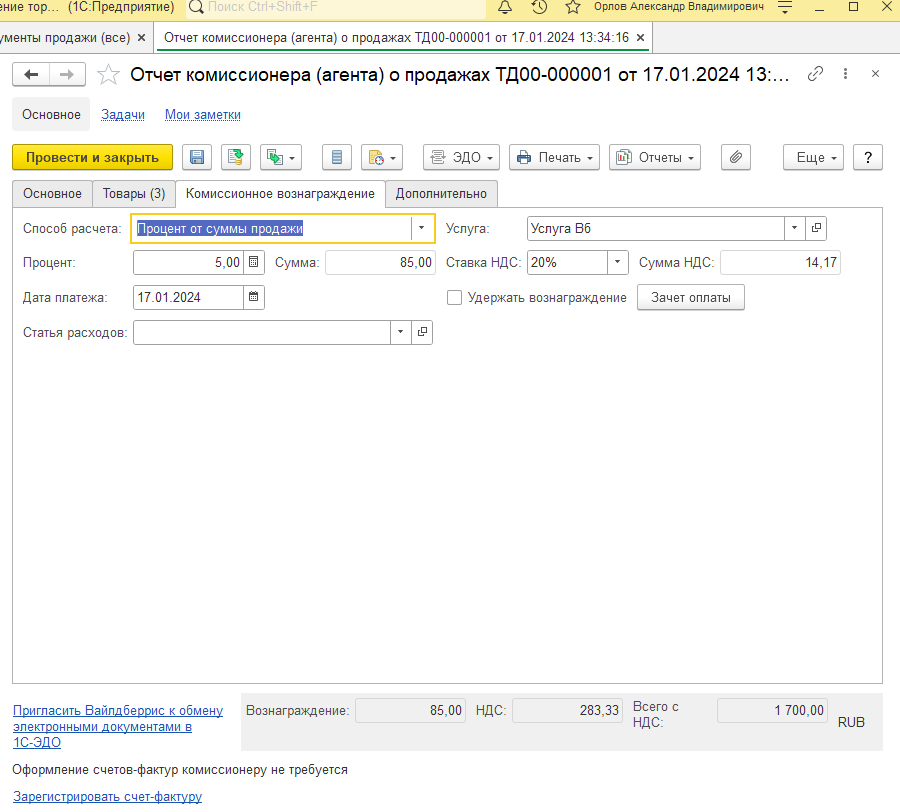The width and height of the screenshot is (900, 812).
Task: Save the document with the floppy disk icon
Action: tap(197, 157)
